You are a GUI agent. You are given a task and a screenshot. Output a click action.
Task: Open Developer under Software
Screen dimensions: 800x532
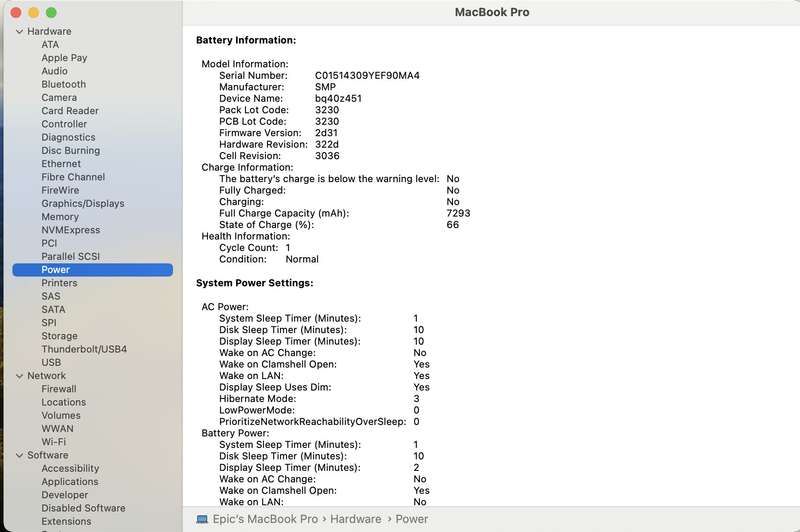tap(65, 496)
